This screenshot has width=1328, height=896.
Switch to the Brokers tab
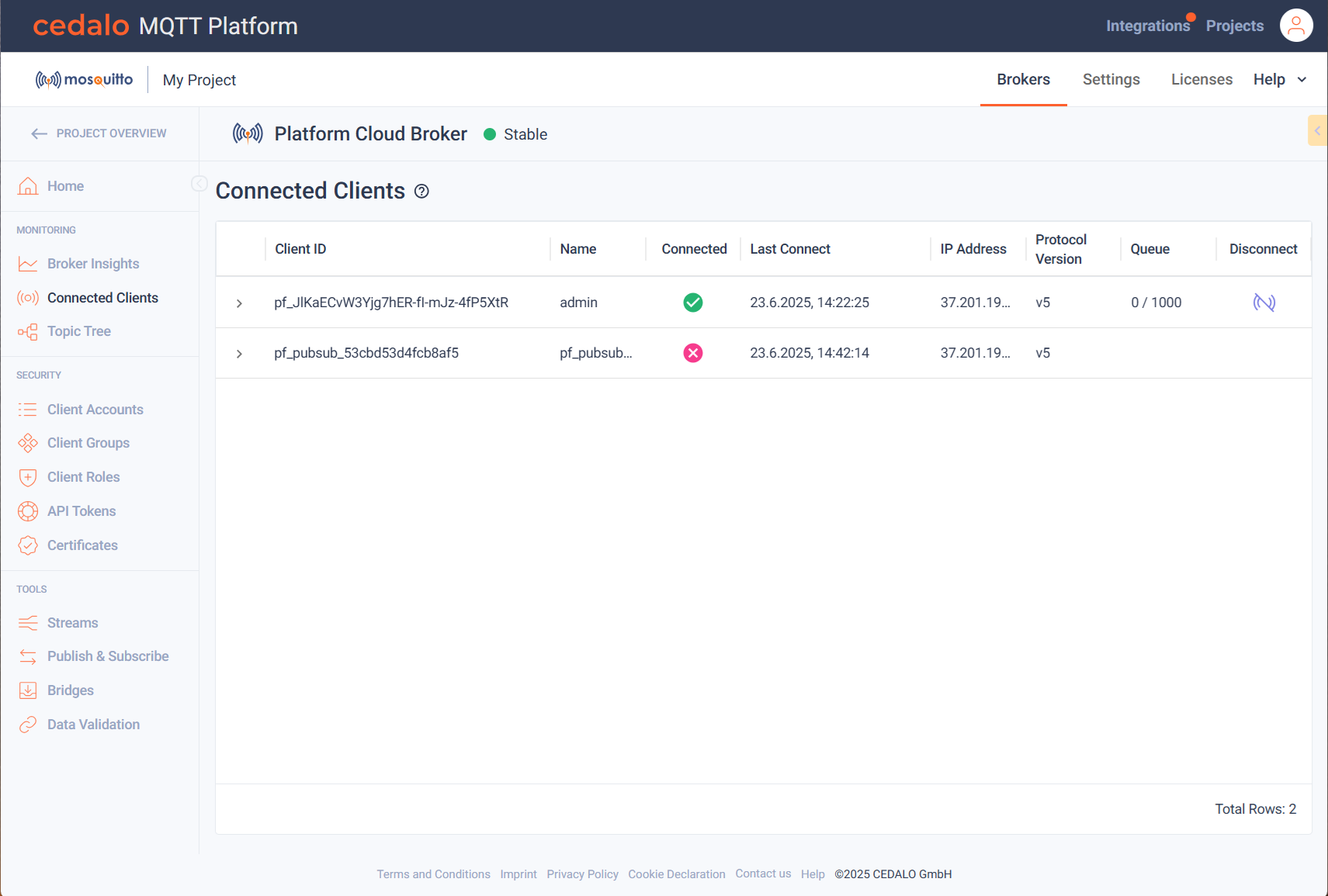coord(1023,80)
